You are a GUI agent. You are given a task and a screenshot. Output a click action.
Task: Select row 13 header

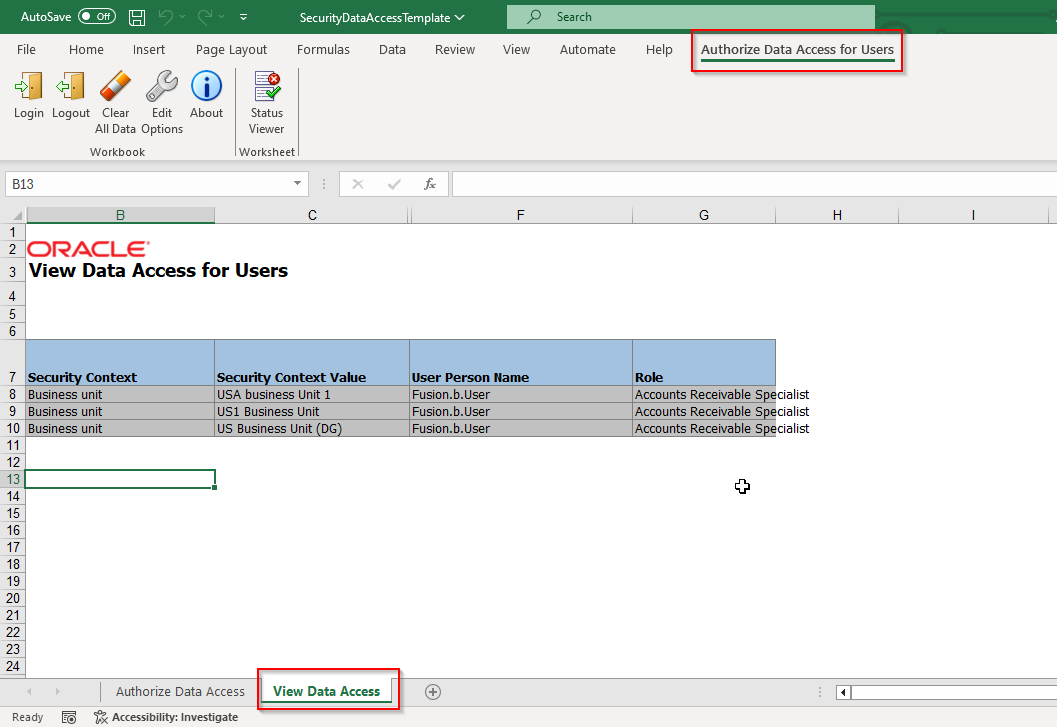[13, 479]
